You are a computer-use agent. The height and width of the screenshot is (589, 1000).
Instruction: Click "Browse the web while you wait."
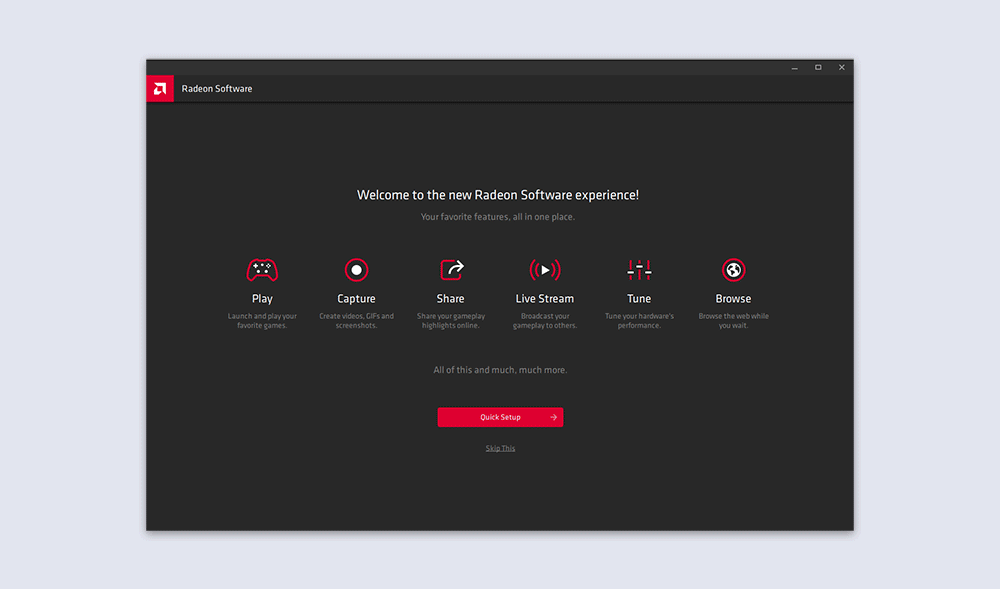tap(733, 321)
